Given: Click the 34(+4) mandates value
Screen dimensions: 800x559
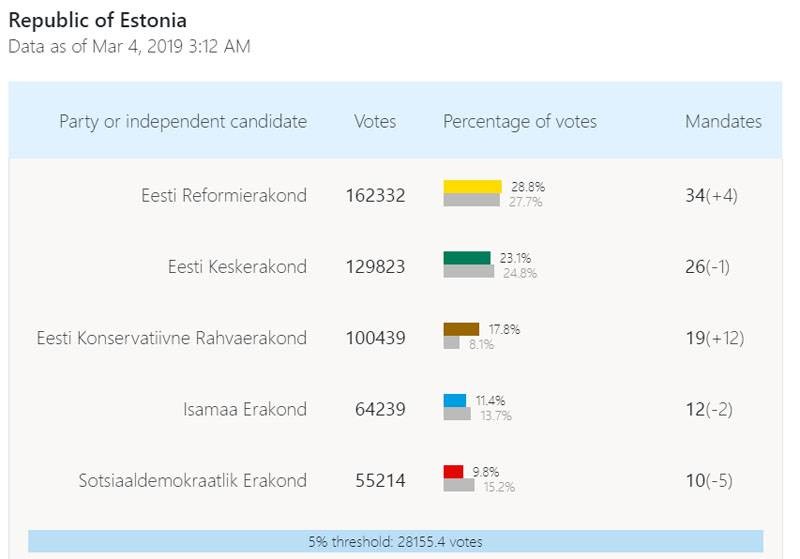Looking at the screenshot, I should [711, 196].
